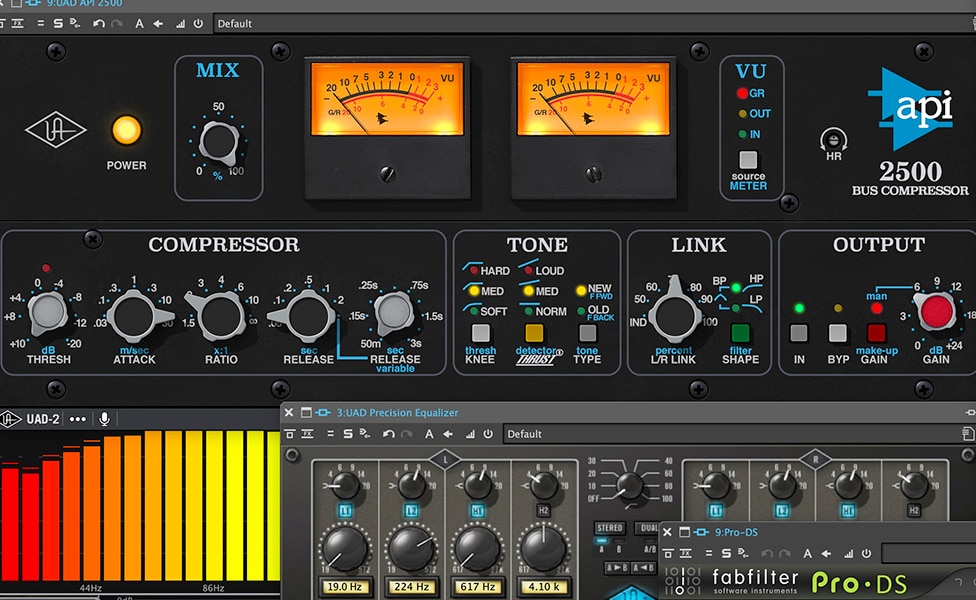Click the pin icon beside '3:UAD Precision Equalizer' title

323,412
